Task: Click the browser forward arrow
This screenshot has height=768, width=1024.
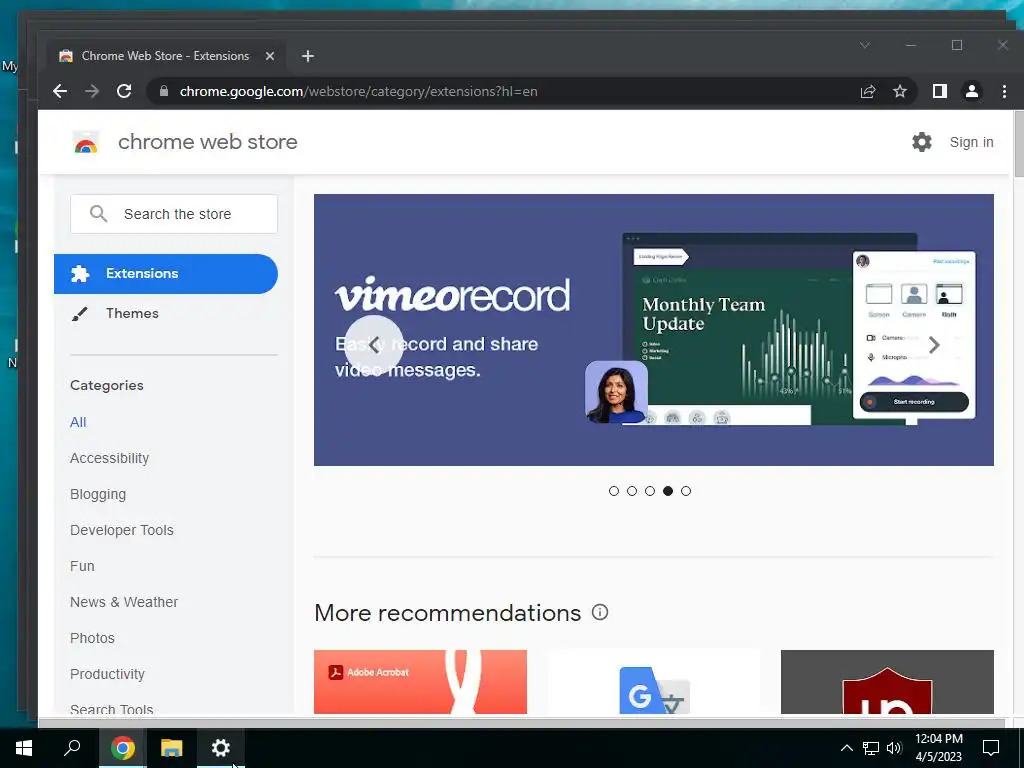Action: 92,91
